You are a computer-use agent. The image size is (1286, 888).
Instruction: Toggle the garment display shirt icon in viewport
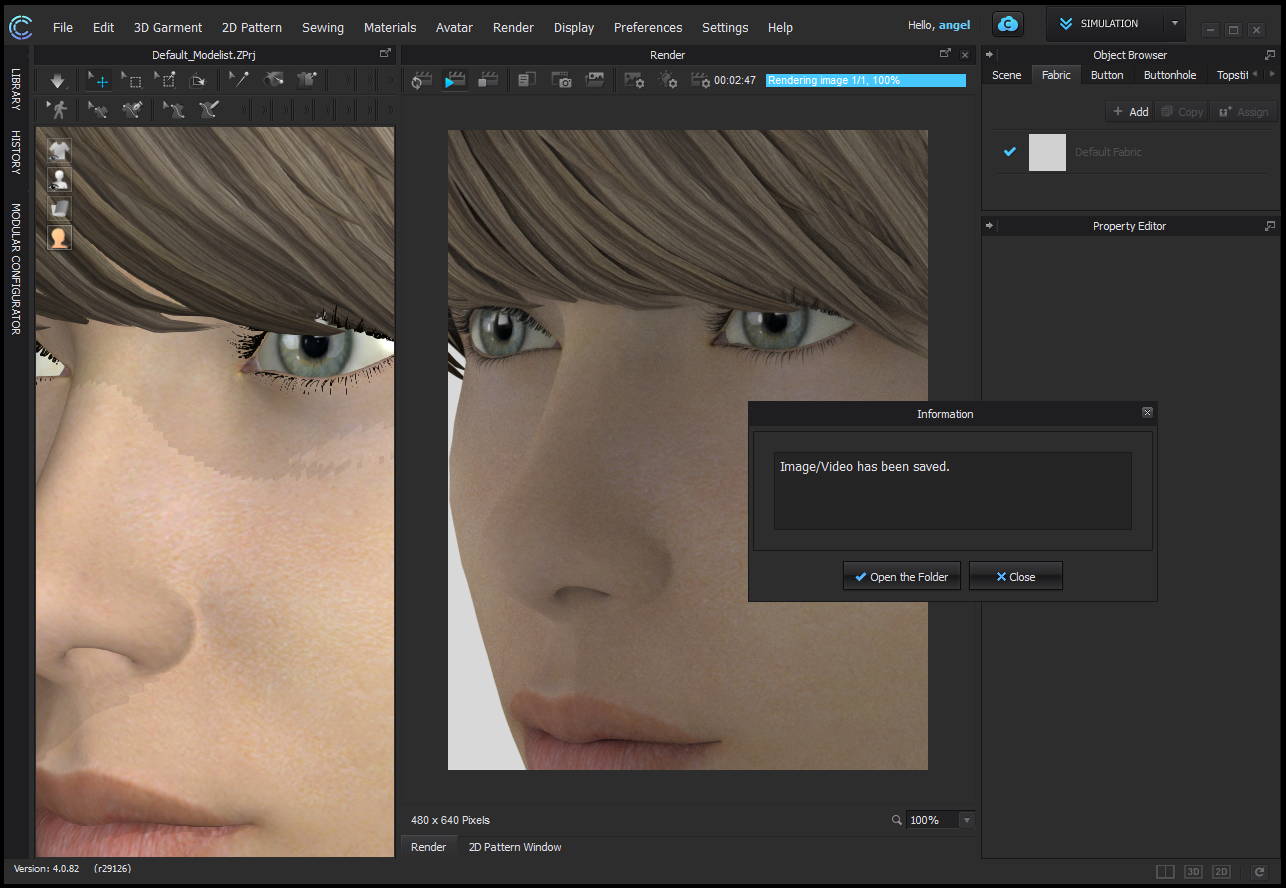coord(60,151)
